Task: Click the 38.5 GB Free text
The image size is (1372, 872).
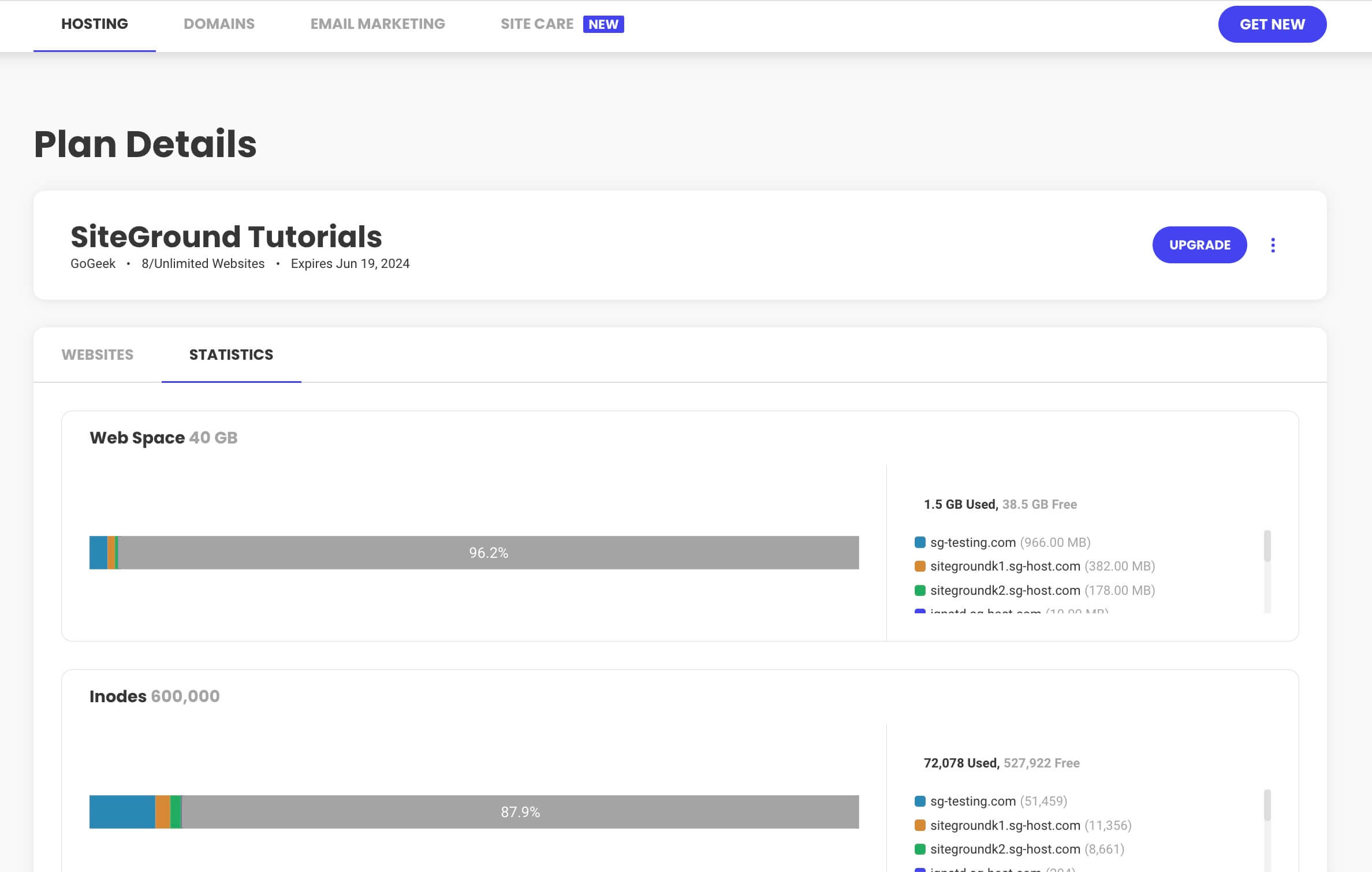Action: [1039, 504]
